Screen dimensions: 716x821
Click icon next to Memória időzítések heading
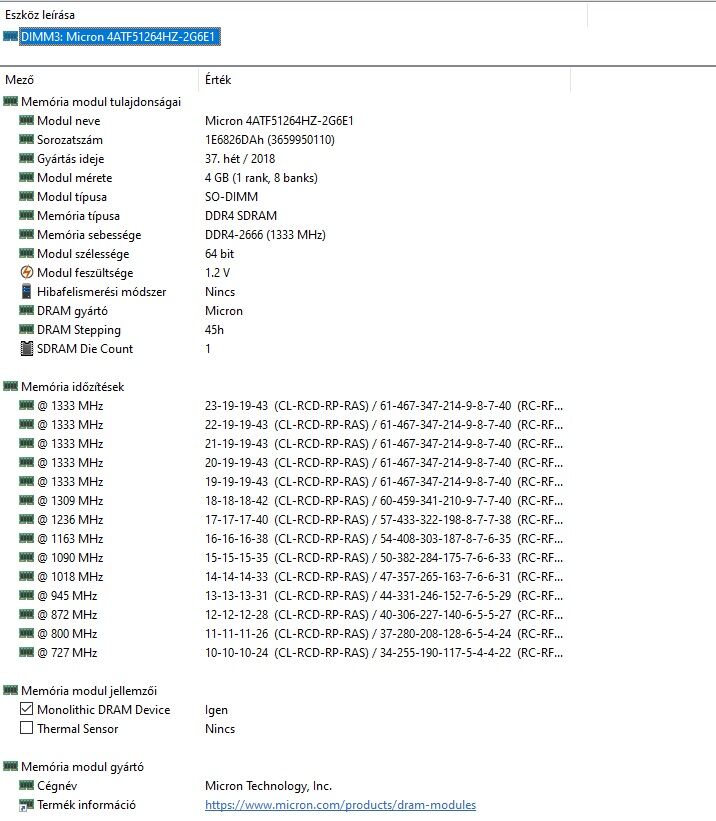pyautogui.click(x=10, y=386)
